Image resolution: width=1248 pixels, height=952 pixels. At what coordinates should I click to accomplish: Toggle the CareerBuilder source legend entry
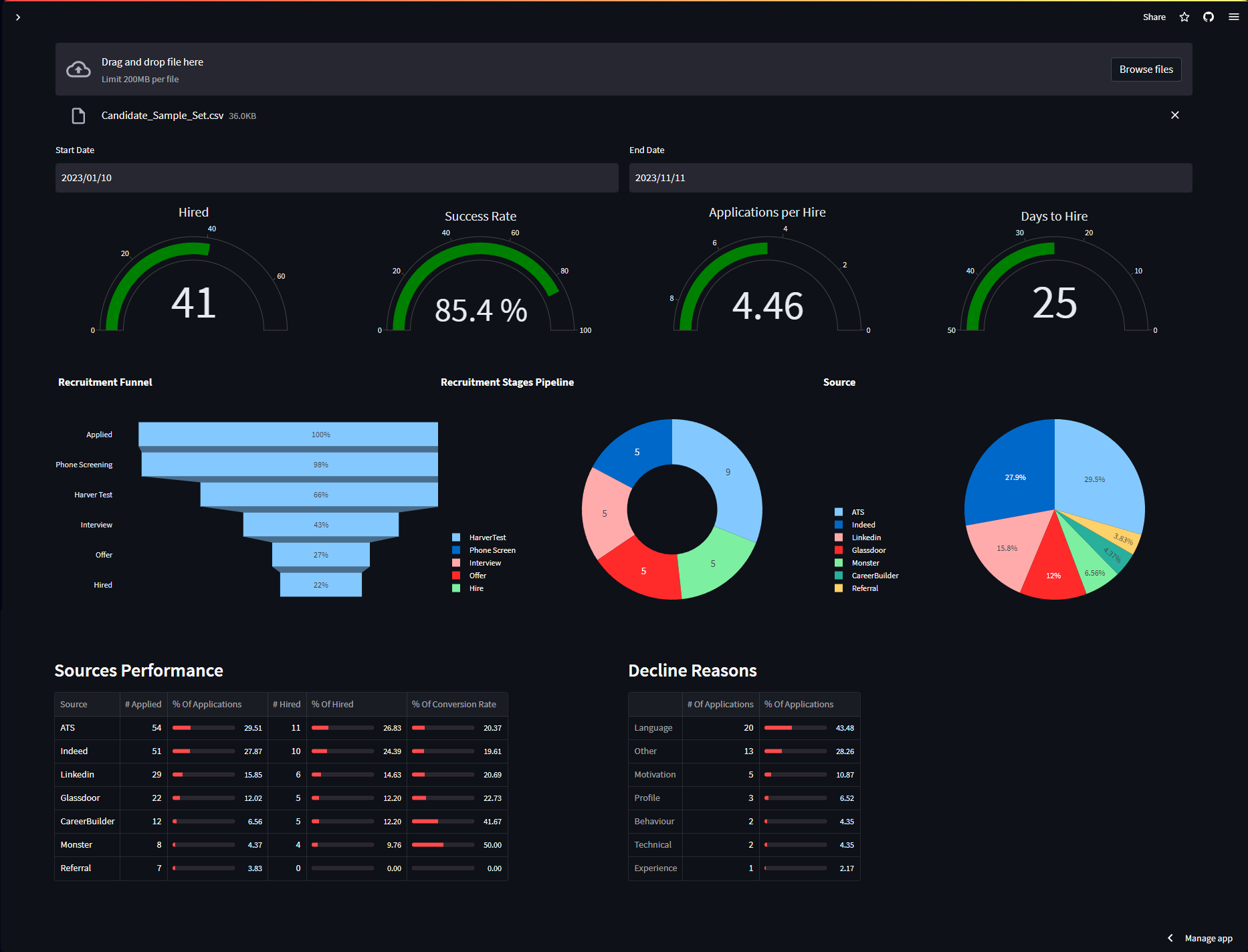867,576
